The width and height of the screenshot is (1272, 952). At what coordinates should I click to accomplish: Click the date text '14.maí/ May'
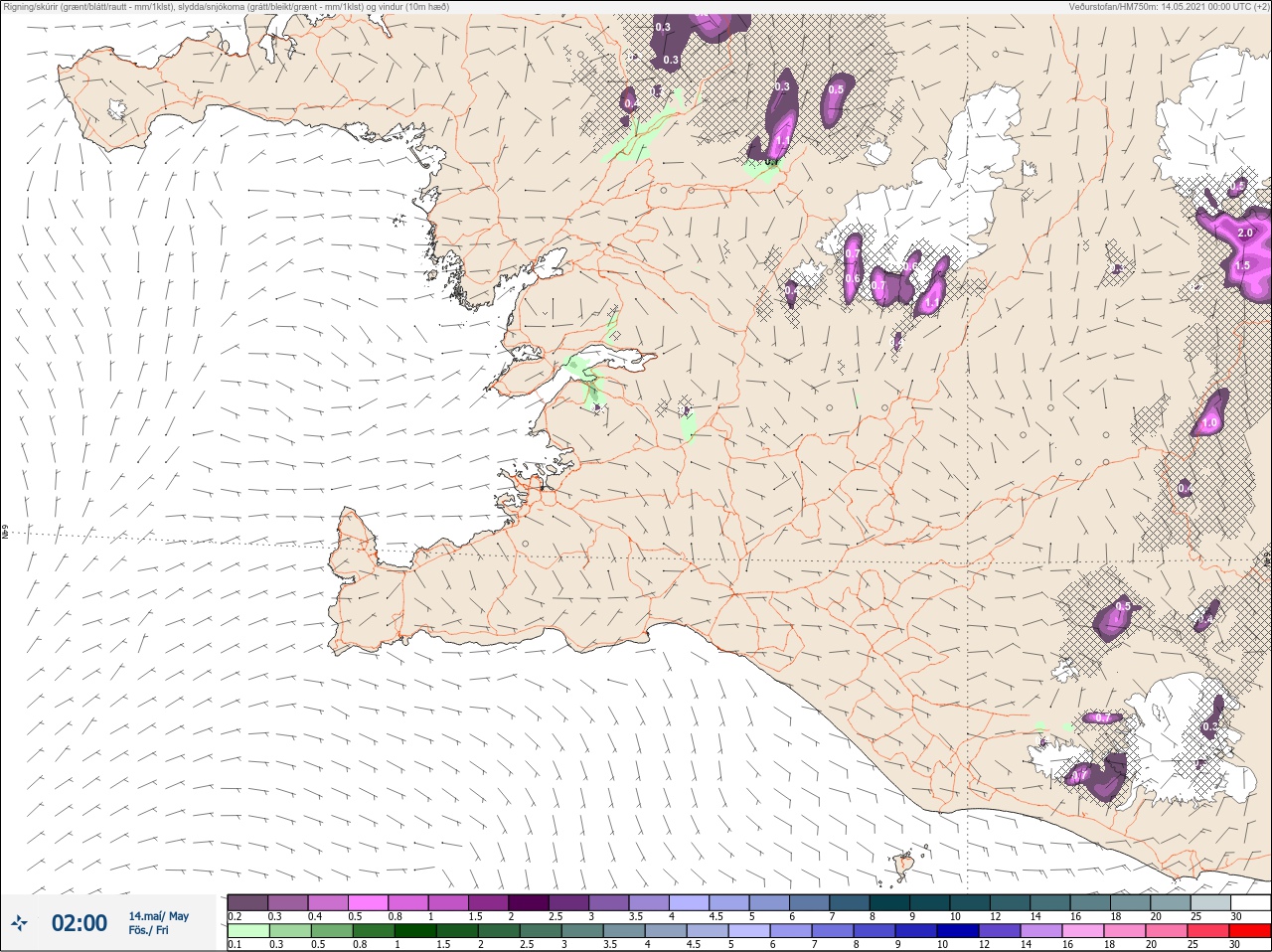coord(159,916)
